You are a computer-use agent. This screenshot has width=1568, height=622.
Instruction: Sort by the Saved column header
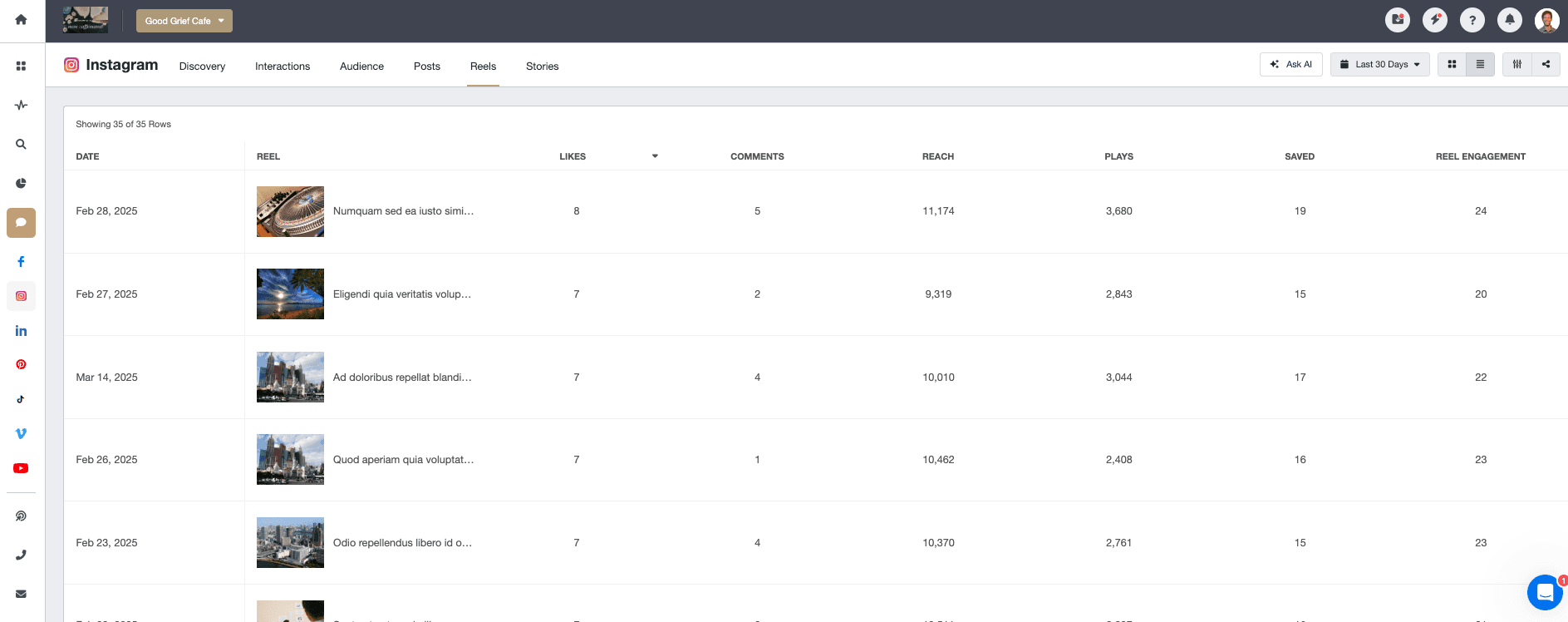click(1300, 156)
